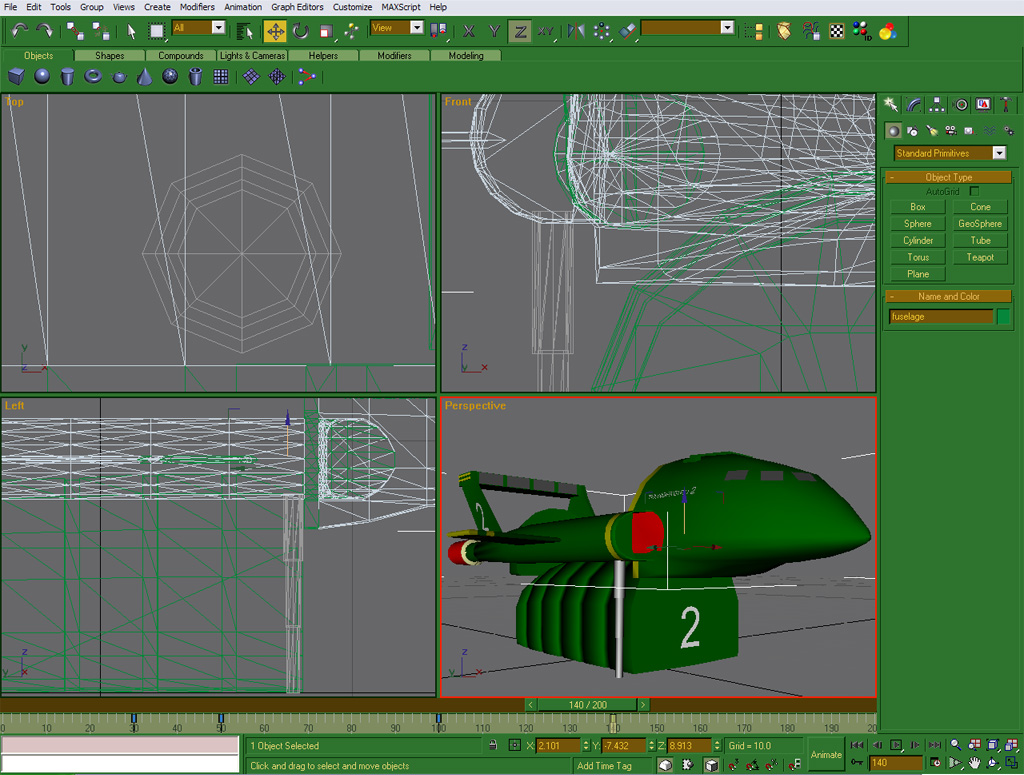Viewport: 1024px width, 775px height.
Task: Collapse the Name and Color rollout
Action: [948, 296]
